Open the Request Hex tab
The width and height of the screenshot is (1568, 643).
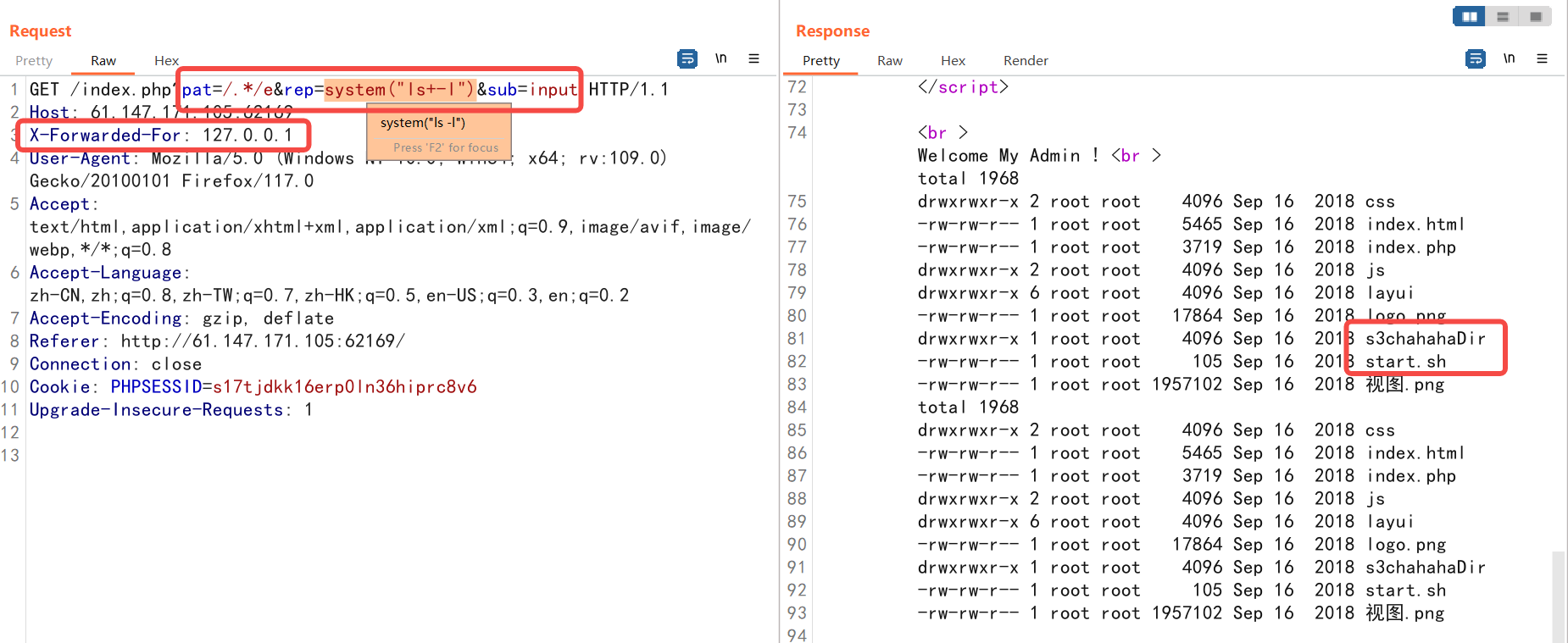166,61
